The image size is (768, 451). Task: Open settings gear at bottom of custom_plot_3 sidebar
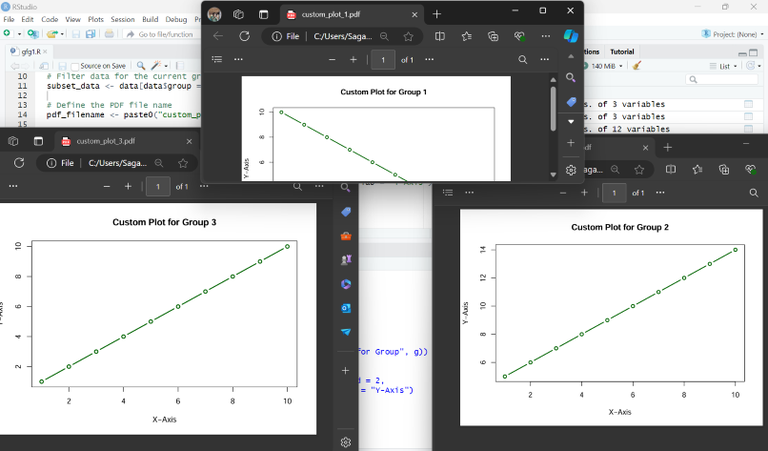(x=346, y=442)
